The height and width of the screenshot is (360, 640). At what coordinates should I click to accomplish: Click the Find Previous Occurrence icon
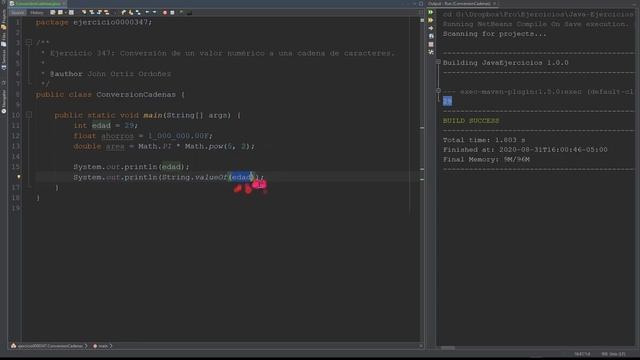[92, 13]
